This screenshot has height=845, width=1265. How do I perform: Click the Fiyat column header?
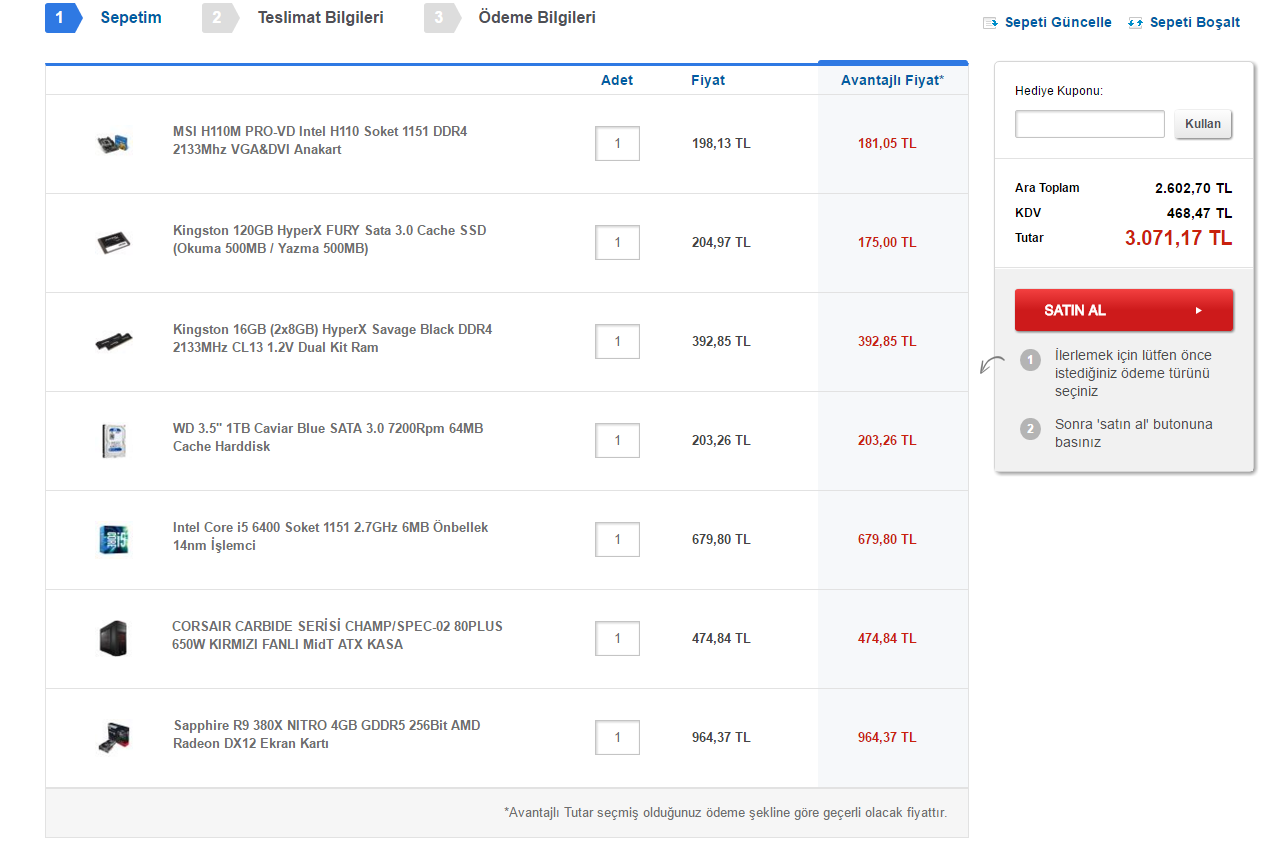tap(708, 80)
